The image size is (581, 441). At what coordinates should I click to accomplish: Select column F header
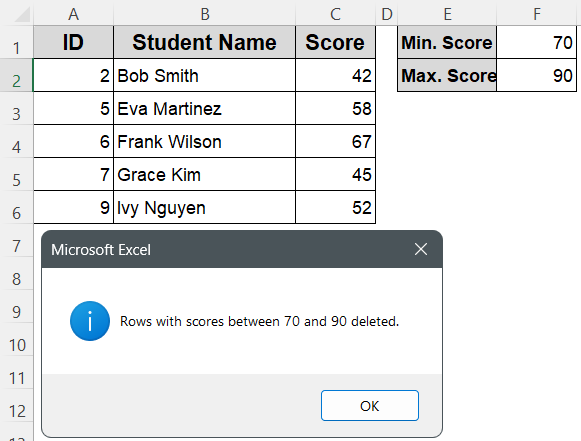[x=537, y=14]
